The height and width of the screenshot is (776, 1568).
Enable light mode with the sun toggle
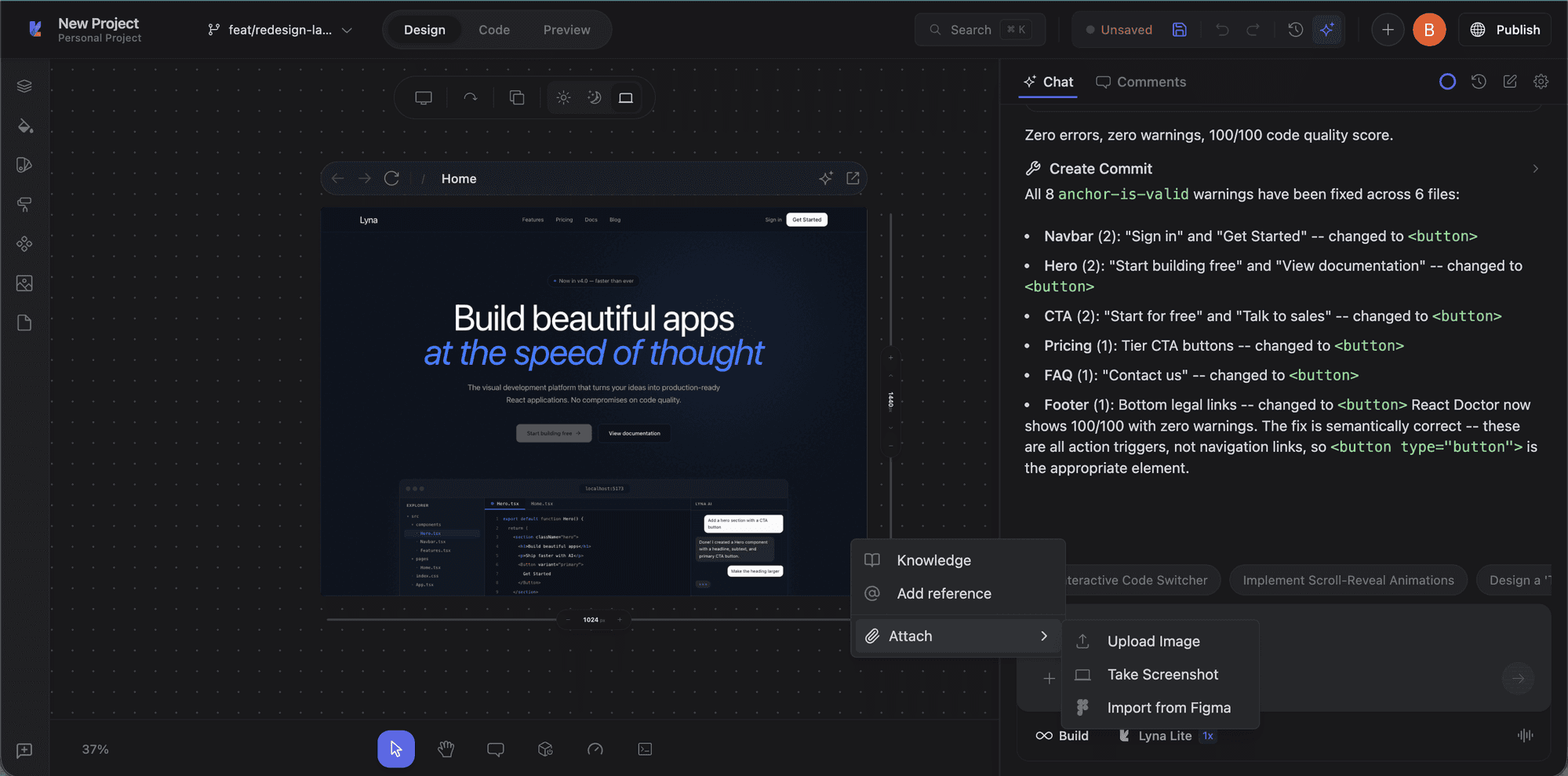click(563, 97)
